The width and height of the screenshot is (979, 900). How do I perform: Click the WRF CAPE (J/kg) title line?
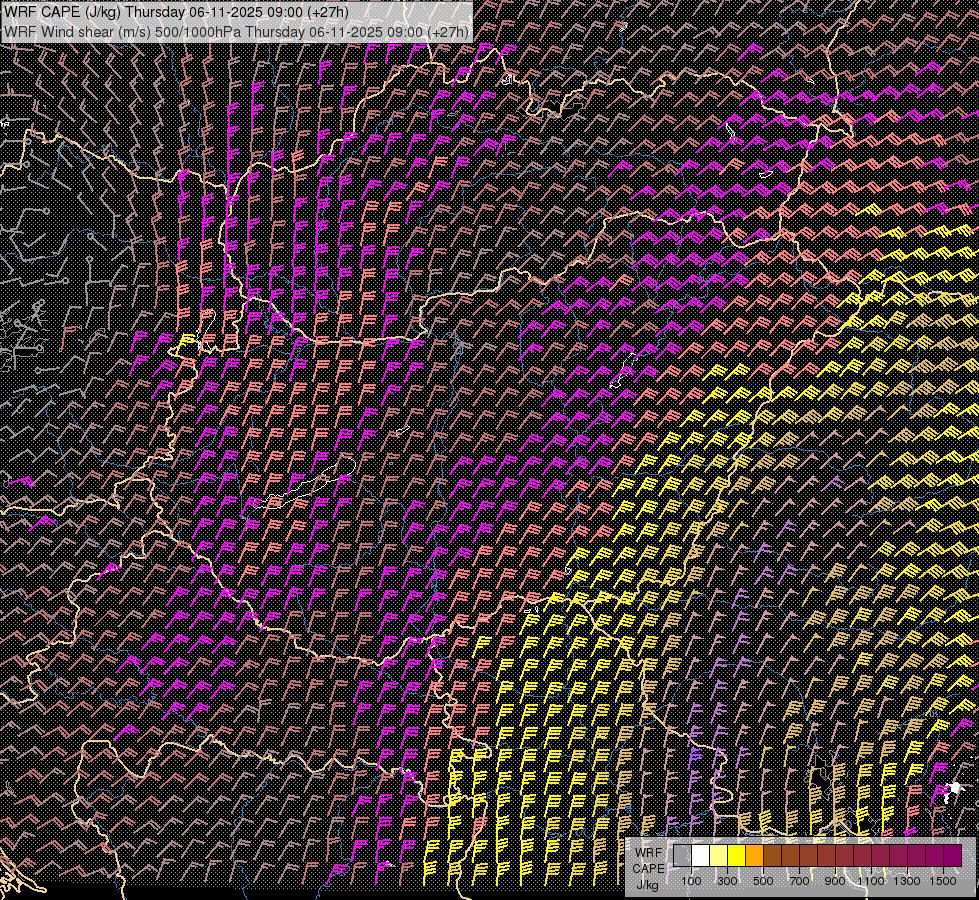point(176,12)
